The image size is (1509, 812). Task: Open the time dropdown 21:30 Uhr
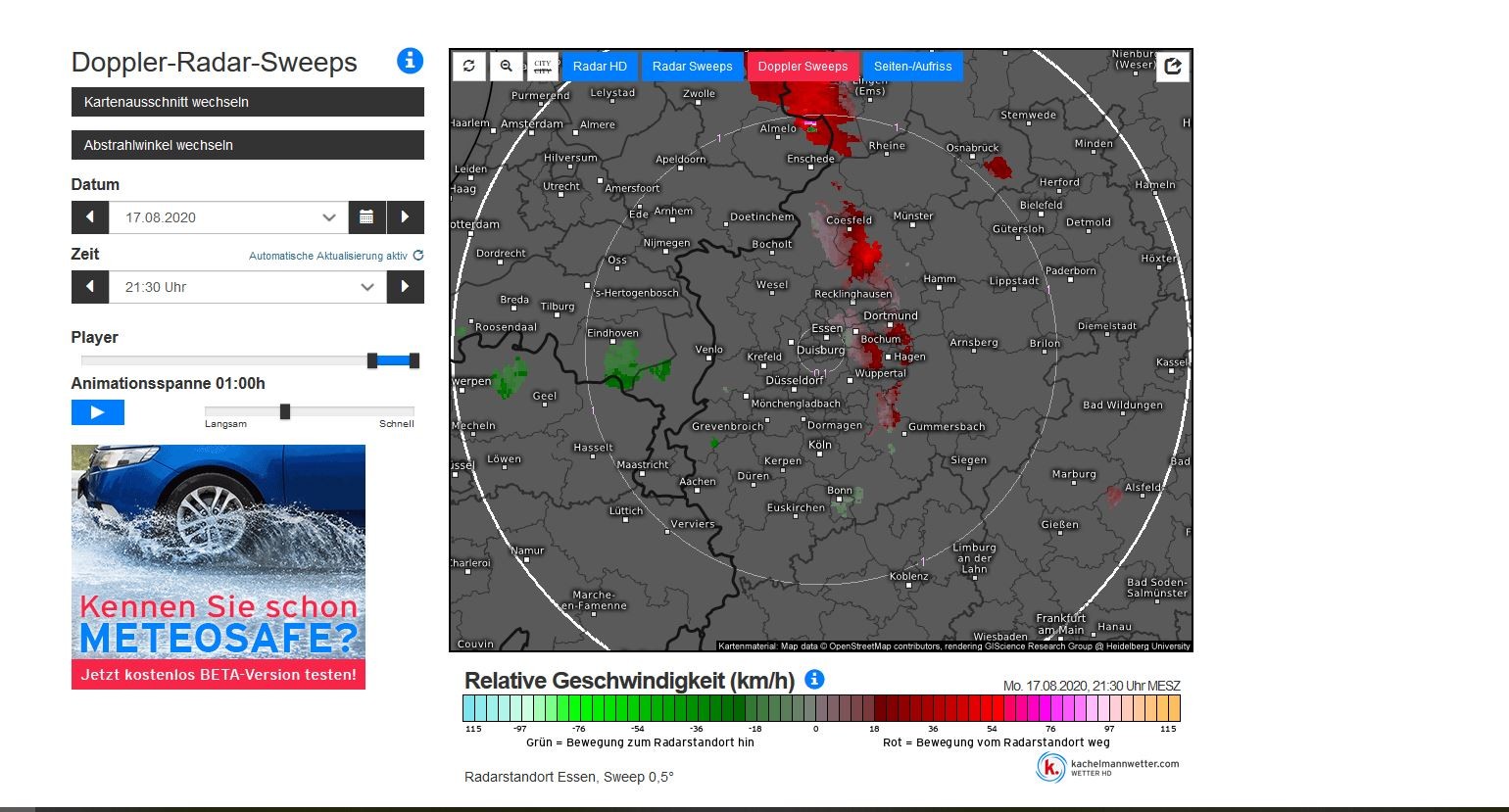tap(248, 287)
